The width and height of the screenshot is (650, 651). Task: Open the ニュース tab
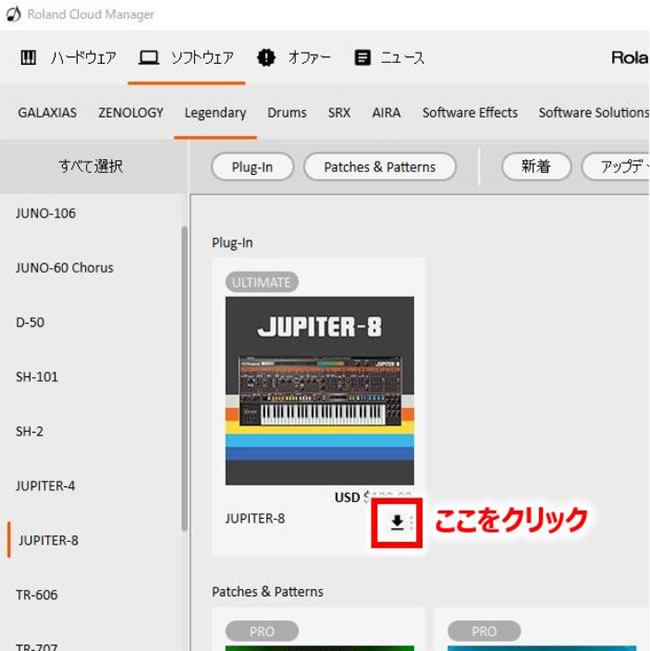tap(403, 57)
